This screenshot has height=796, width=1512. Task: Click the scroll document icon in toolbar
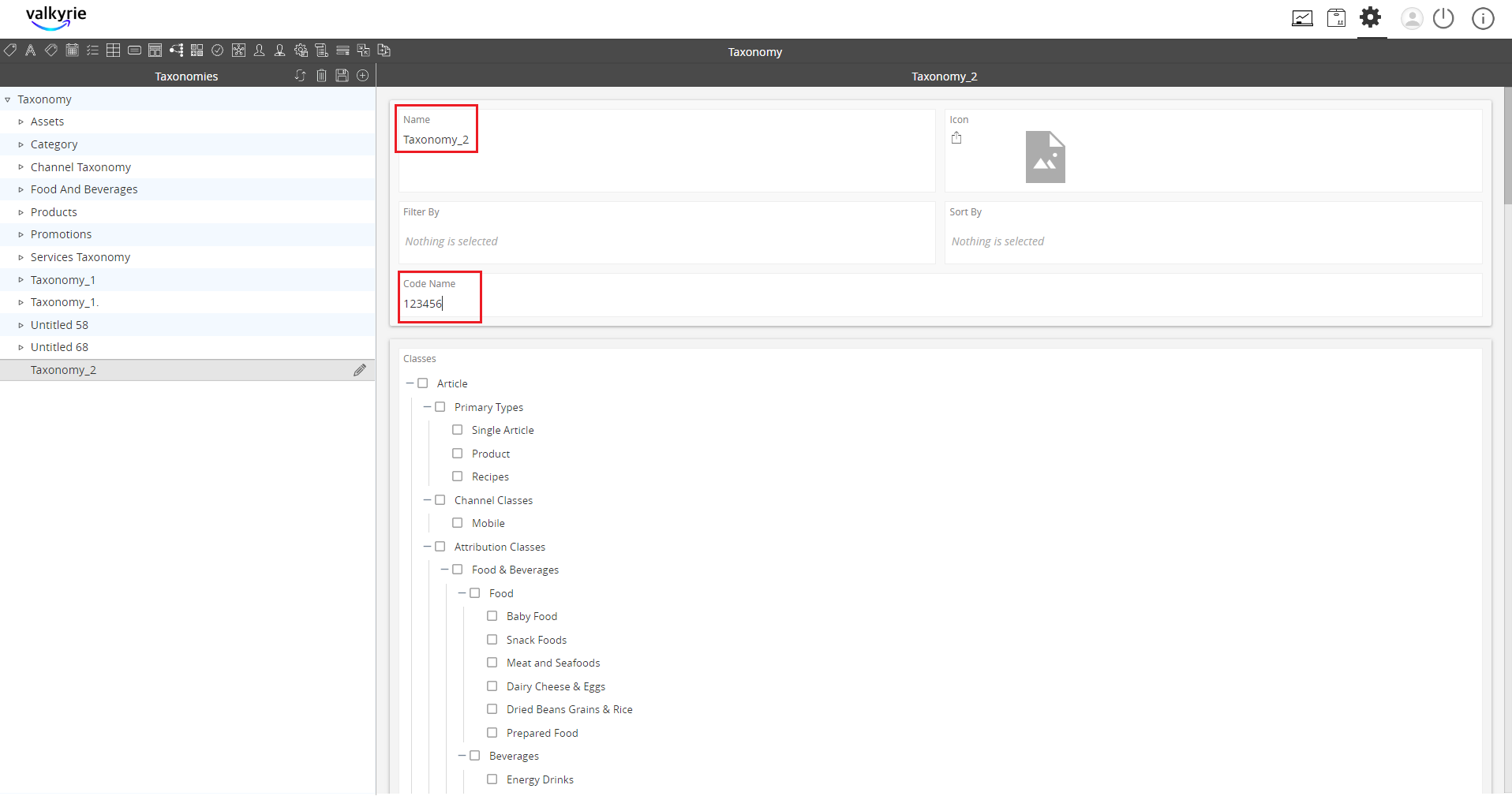point(321,50)
